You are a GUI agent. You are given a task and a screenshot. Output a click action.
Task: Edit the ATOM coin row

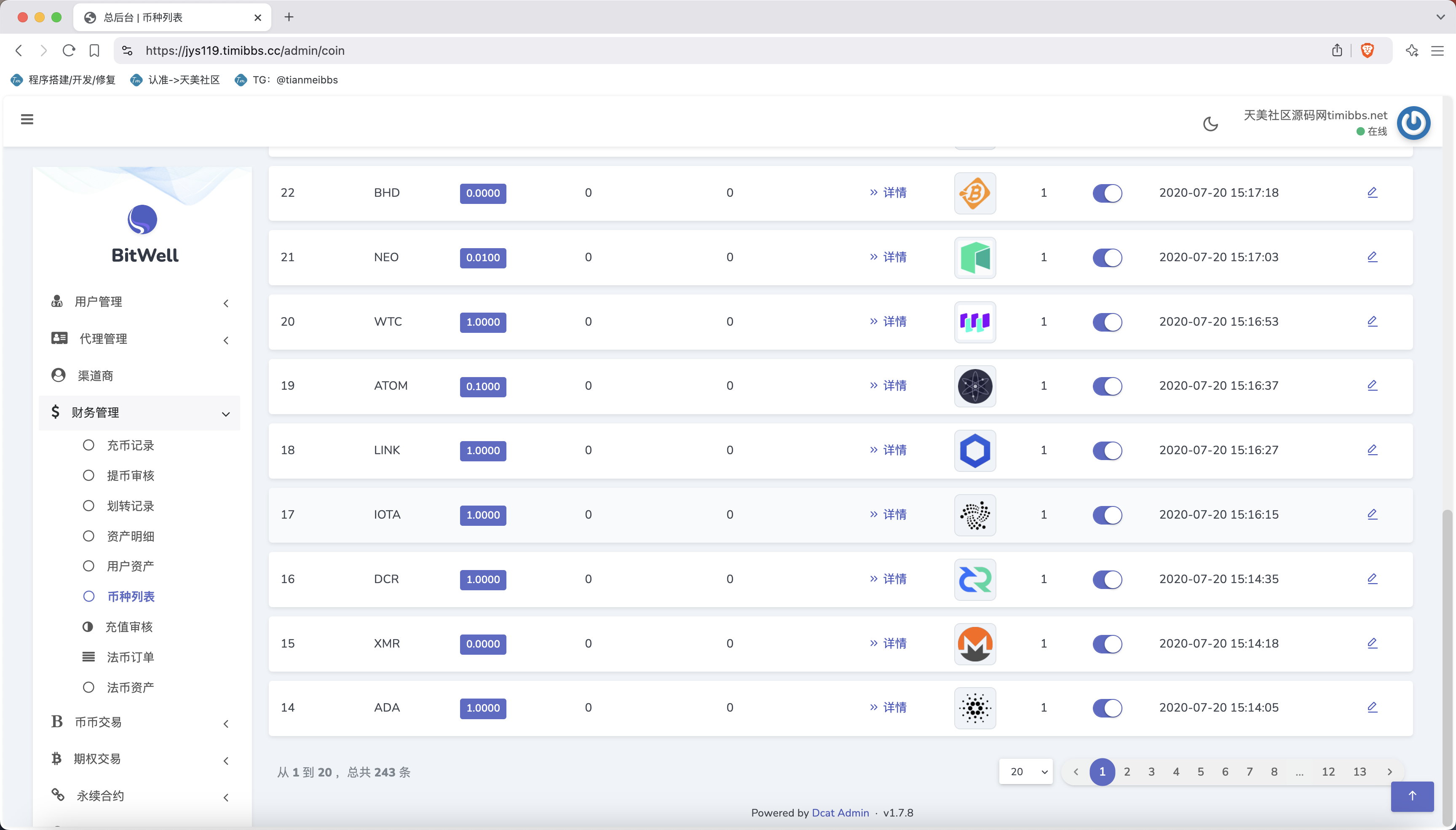(x=1372, y=386)
